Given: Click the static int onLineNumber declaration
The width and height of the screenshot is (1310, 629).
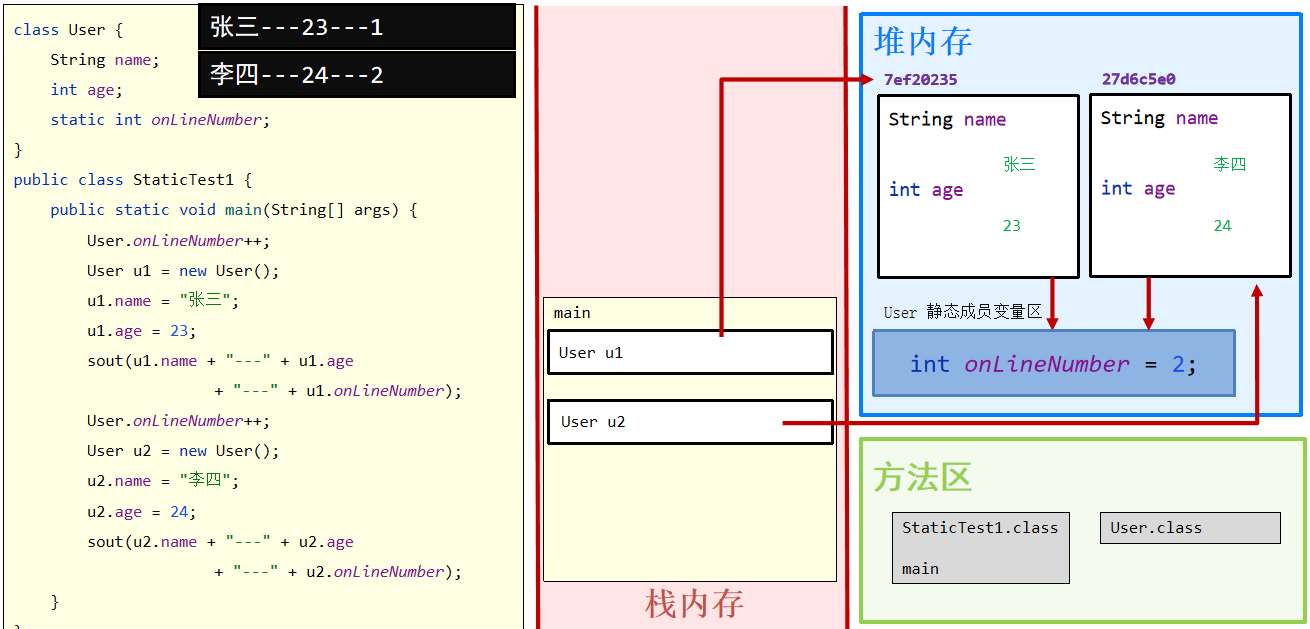Looking at the screenshot, I should click(160, 120).
